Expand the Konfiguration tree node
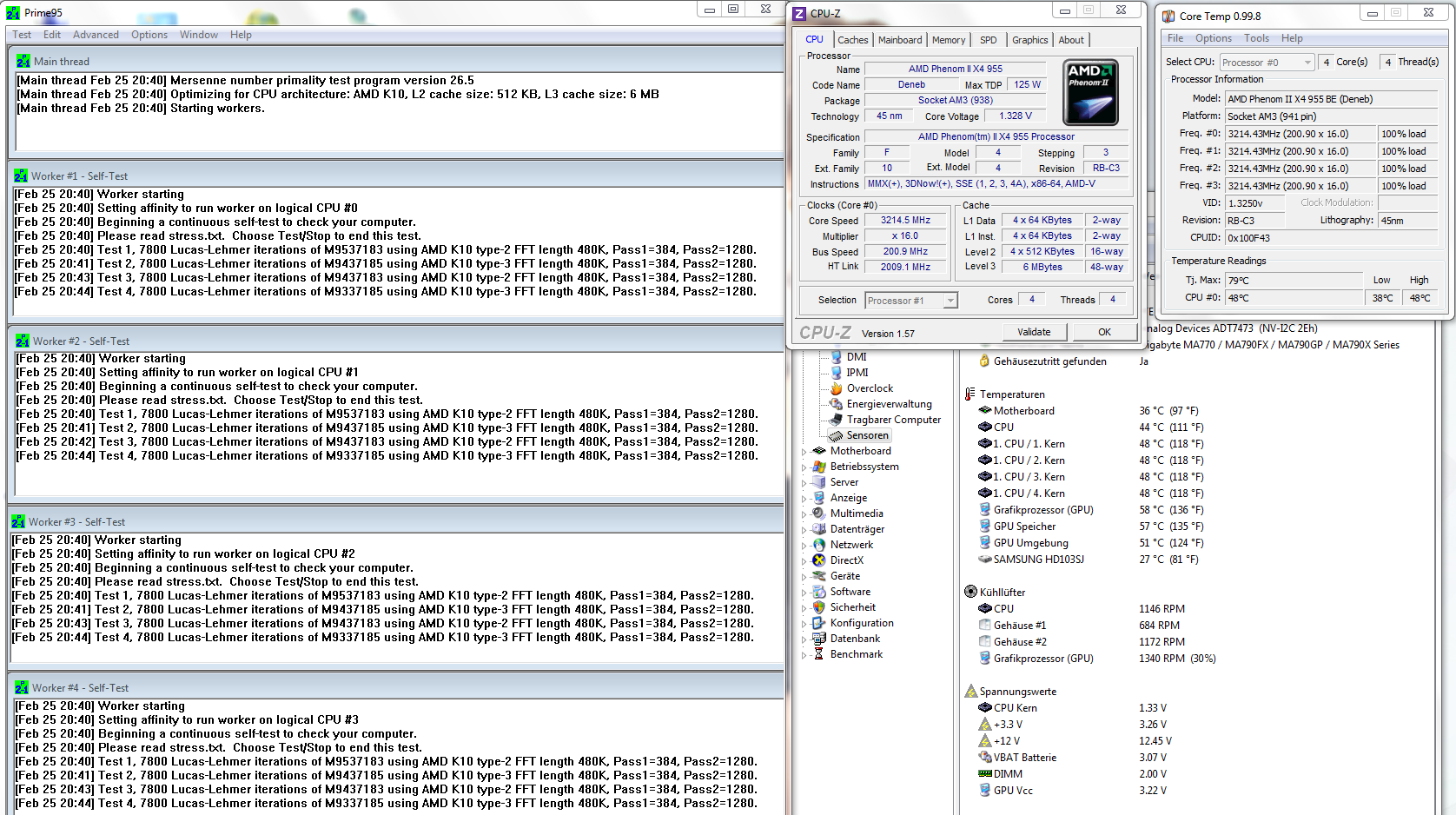 point(804,624)
